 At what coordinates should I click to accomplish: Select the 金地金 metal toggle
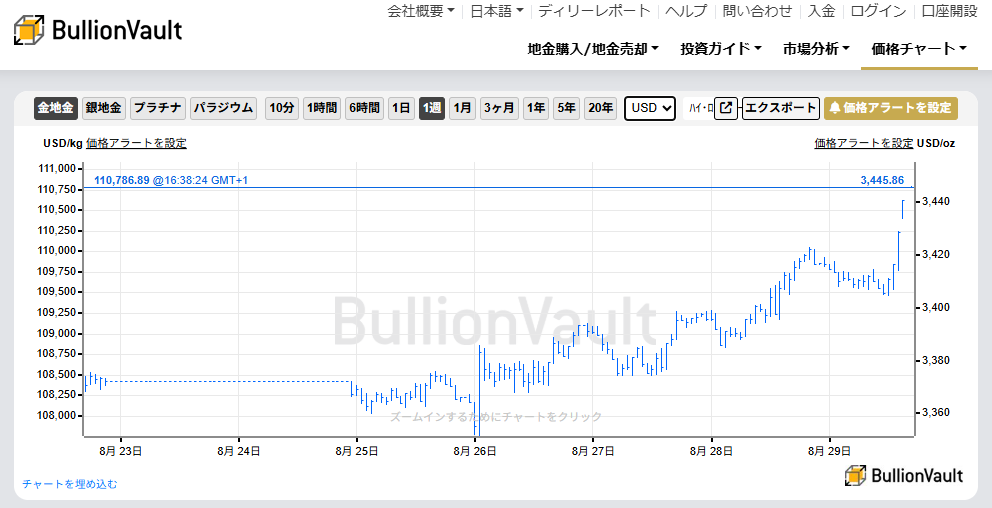pos(56,108)
